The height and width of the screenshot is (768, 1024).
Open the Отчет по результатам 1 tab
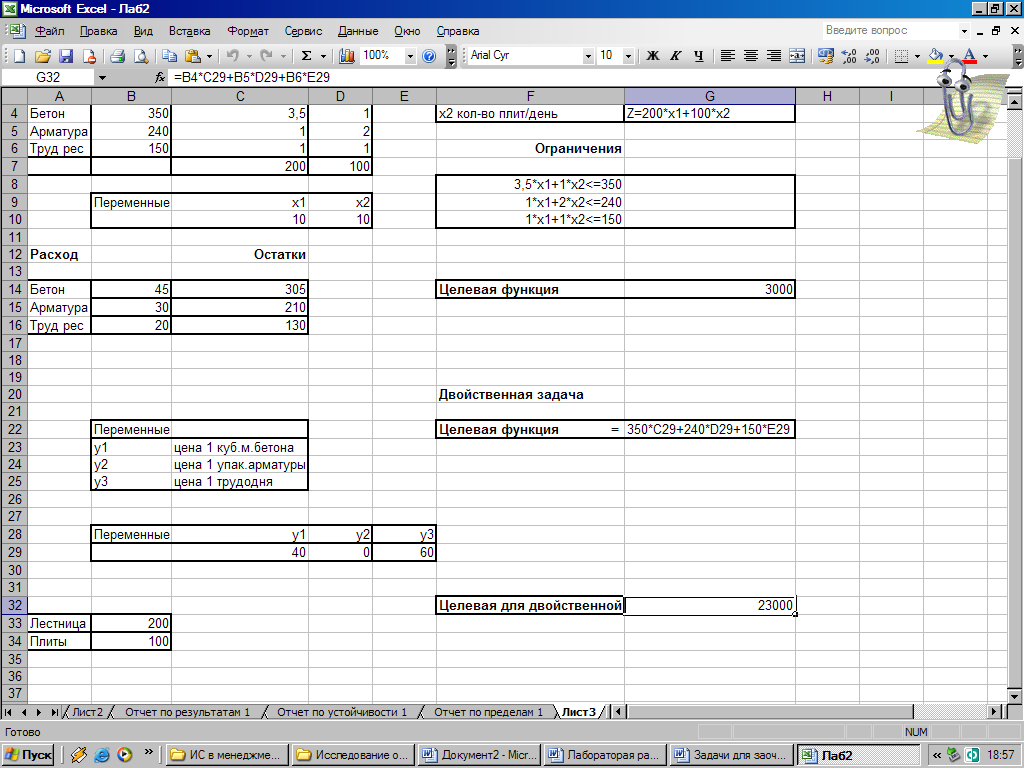coord(187,712)
